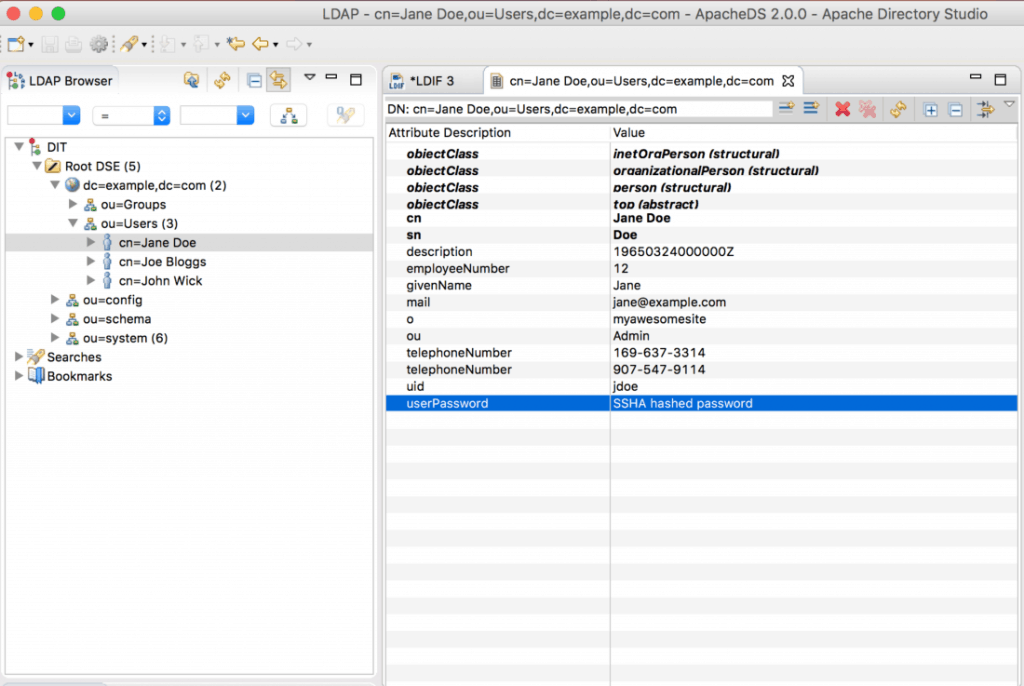Open Back history dropdown arrow

276,45
